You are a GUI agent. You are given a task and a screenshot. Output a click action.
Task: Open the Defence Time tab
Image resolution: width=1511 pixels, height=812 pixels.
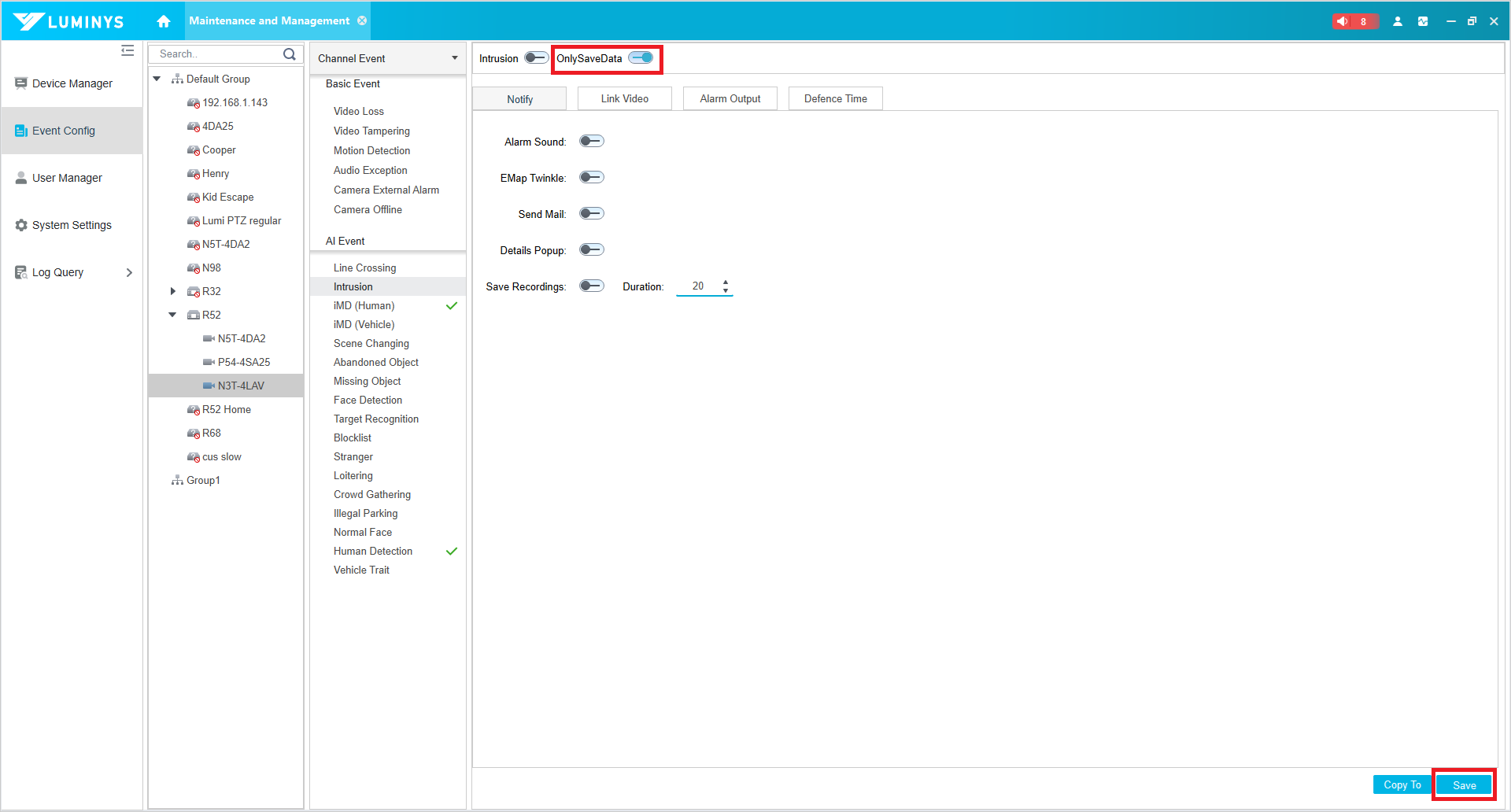click(835, 98)
